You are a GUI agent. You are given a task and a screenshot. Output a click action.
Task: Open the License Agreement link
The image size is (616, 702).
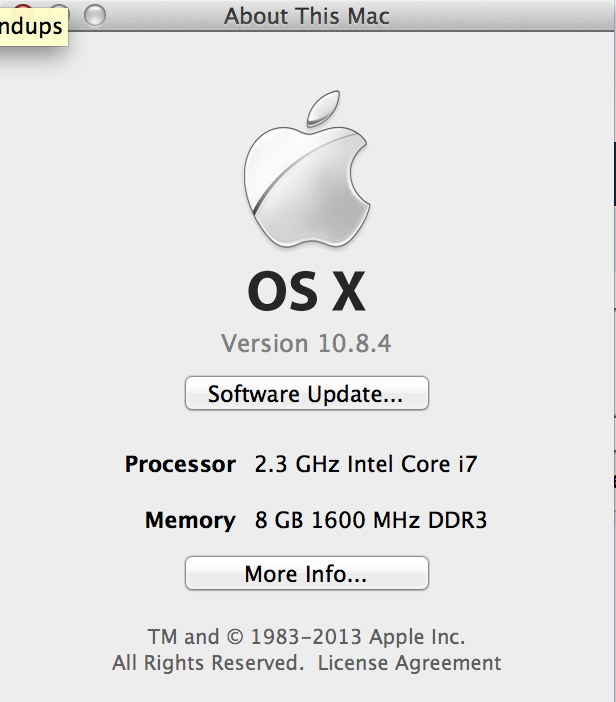coord(409,663)
